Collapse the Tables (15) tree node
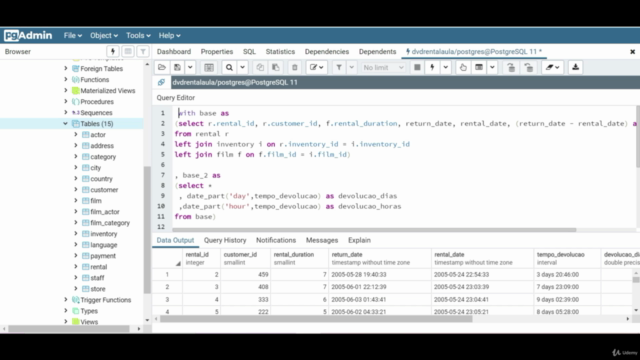Viewport: 640px width, 360px height. coord(65,124)
